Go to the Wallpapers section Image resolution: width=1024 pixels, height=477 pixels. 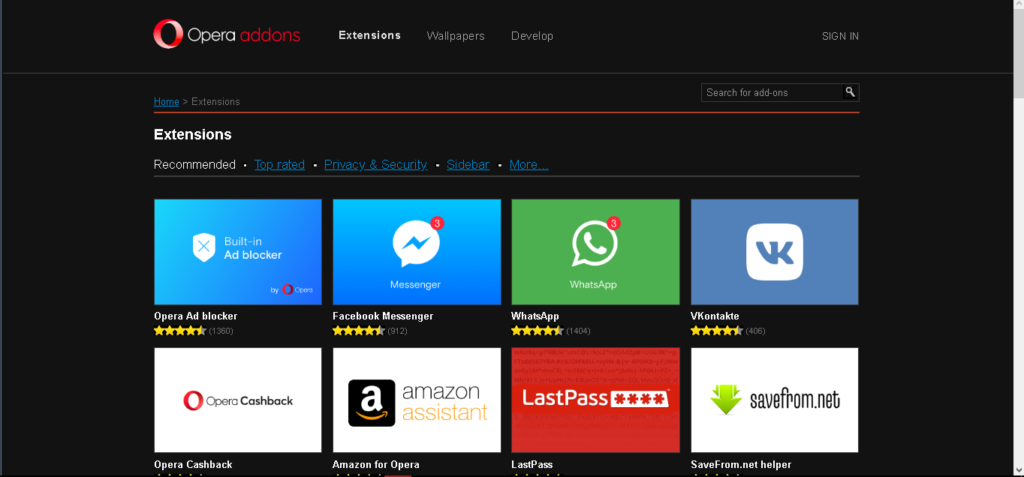click(456, 36)
